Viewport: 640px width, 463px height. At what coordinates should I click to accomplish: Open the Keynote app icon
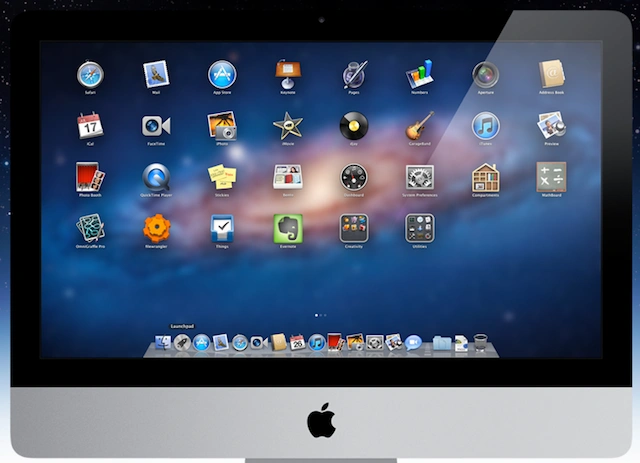(x=288, y=74)
